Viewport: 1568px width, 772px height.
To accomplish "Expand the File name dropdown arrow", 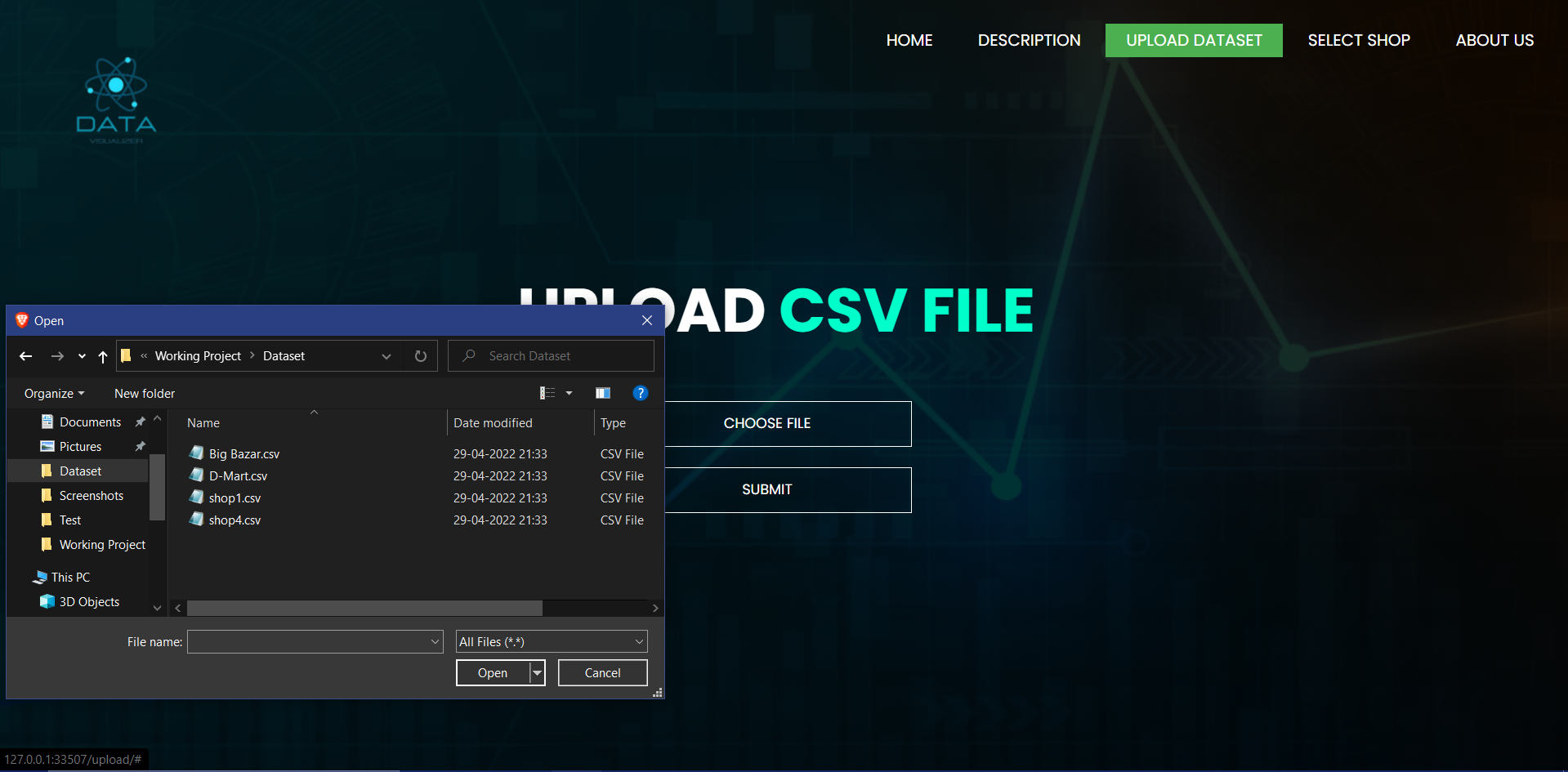I will (436, 642).
